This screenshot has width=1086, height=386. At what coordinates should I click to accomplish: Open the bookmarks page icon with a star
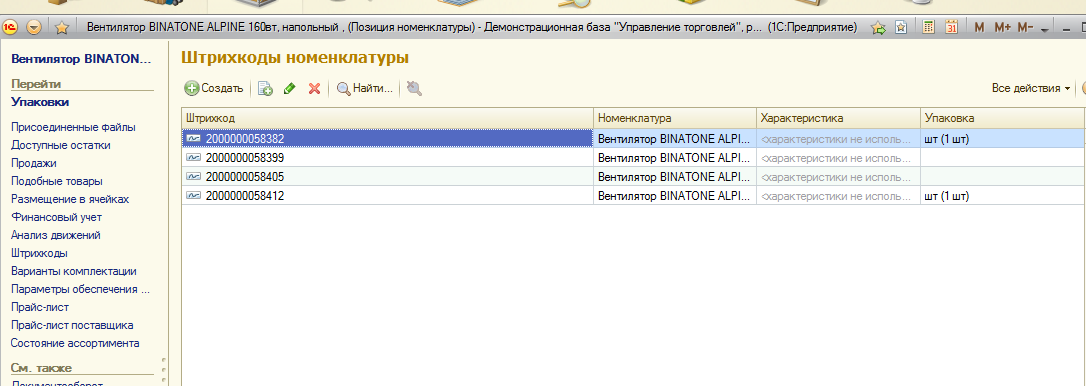pos(900,28)
